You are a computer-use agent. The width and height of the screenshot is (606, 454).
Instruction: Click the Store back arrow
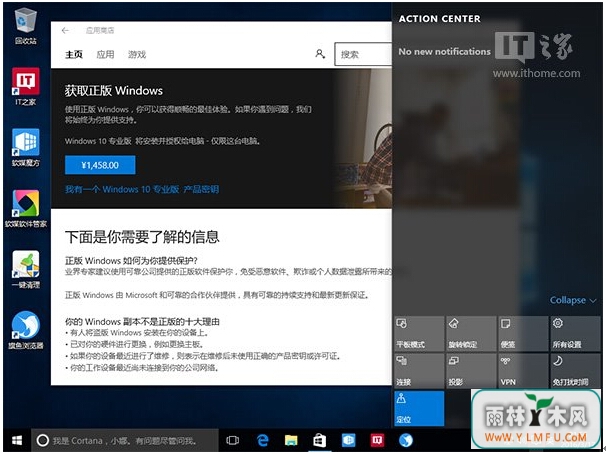pyautogui.click(x=65, y=31)
